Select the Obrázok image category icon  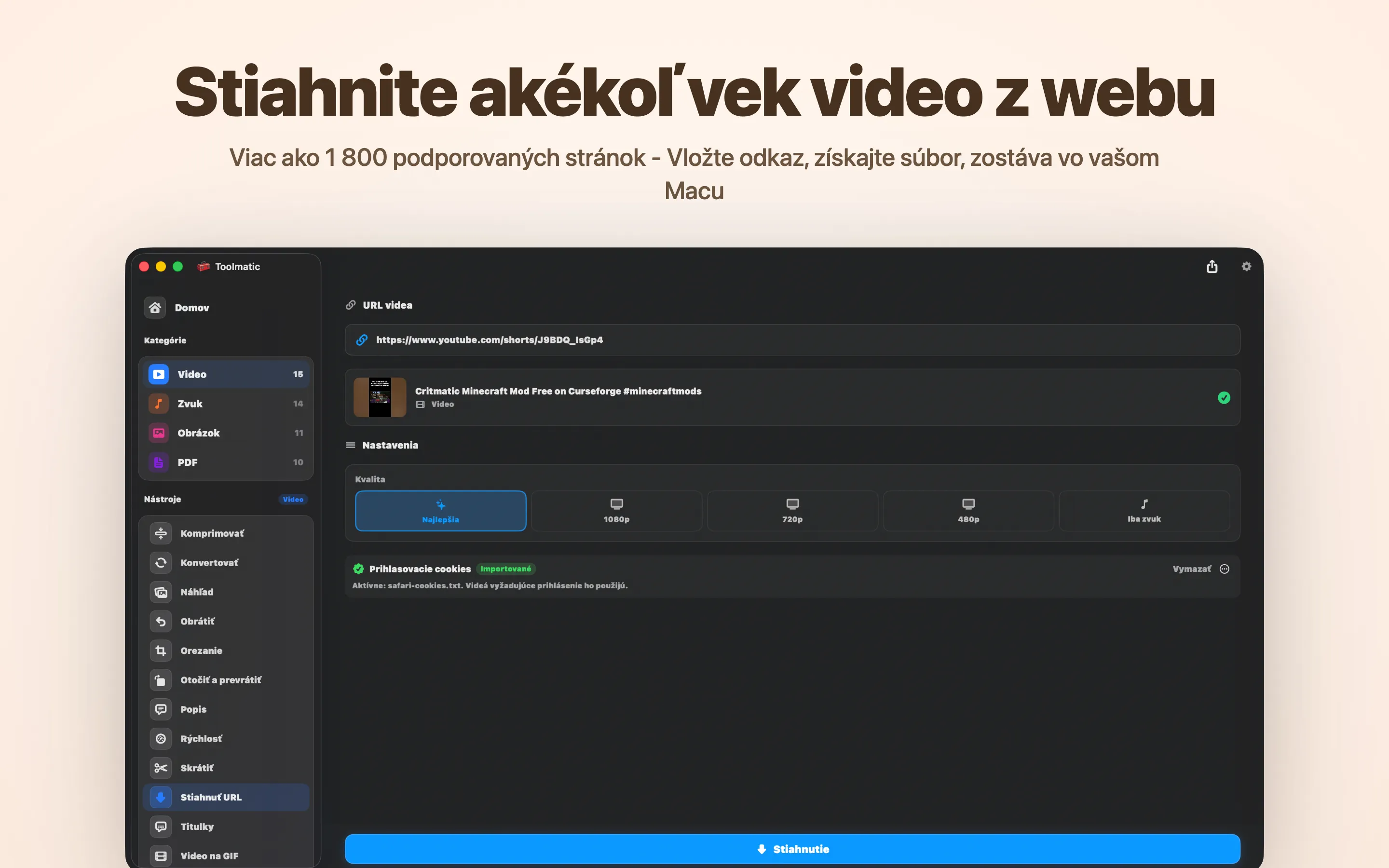click(x=159, y=433)
